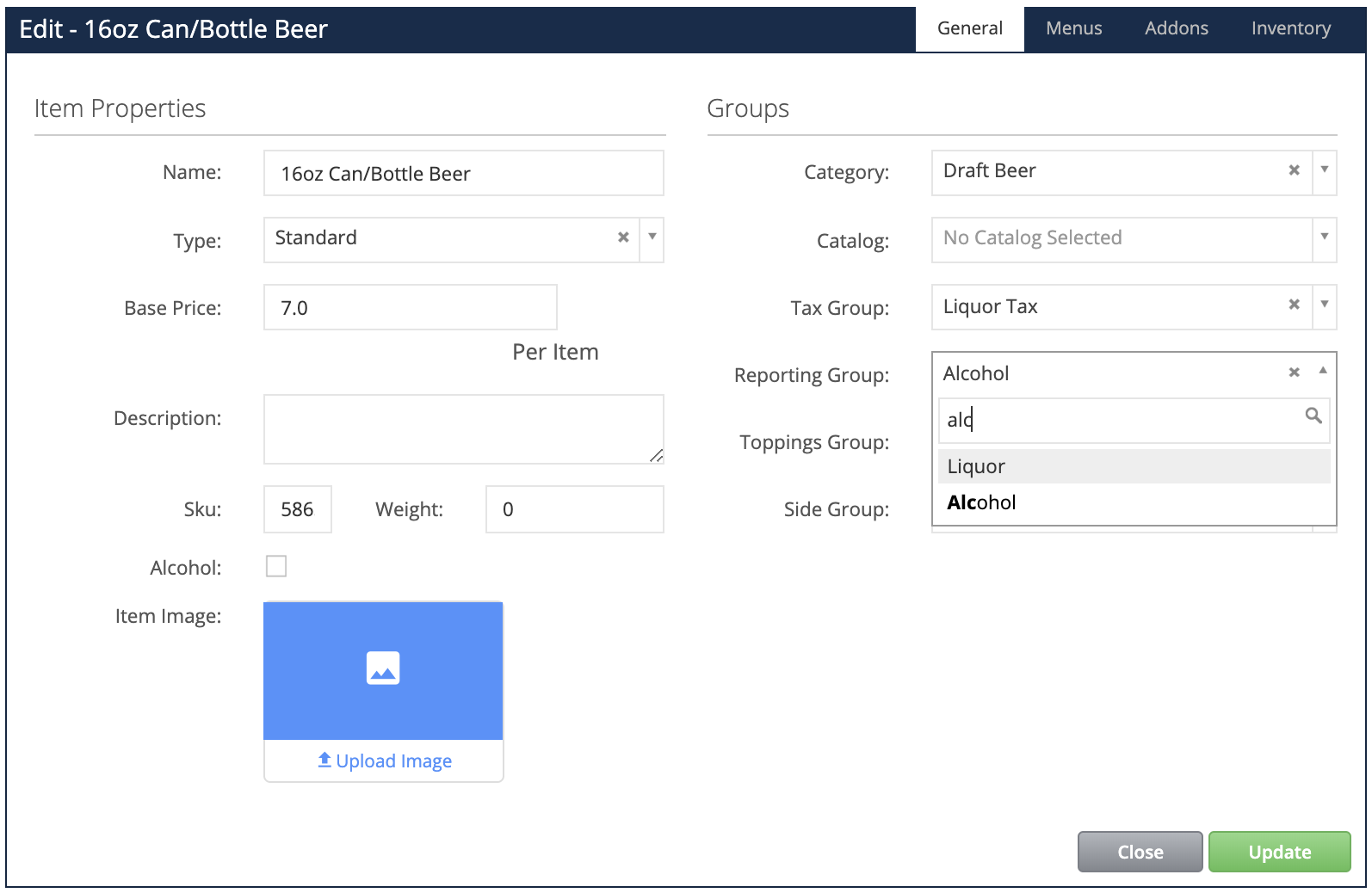Clear the Alcohol reporting group selection
Image resolution: width=1372 pixels, height=893 pixels.
[1294, 373]
